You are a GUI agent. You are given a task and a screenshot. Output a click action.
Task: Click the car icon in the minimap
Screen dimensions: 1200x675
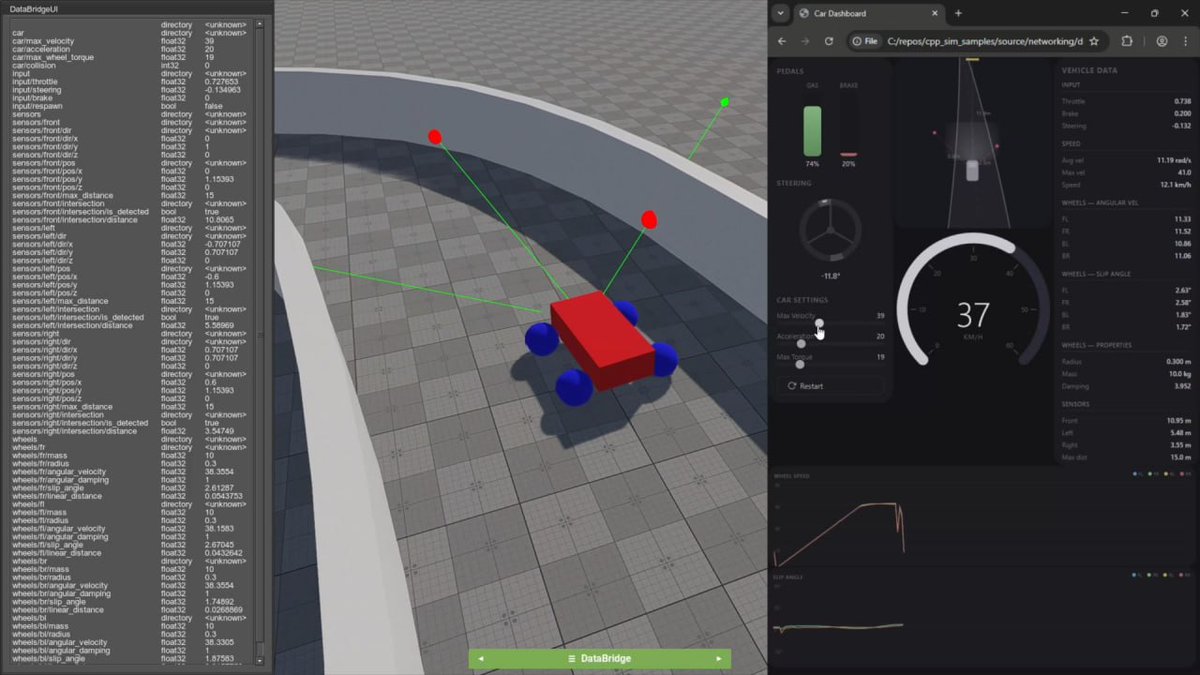point(972,169)
